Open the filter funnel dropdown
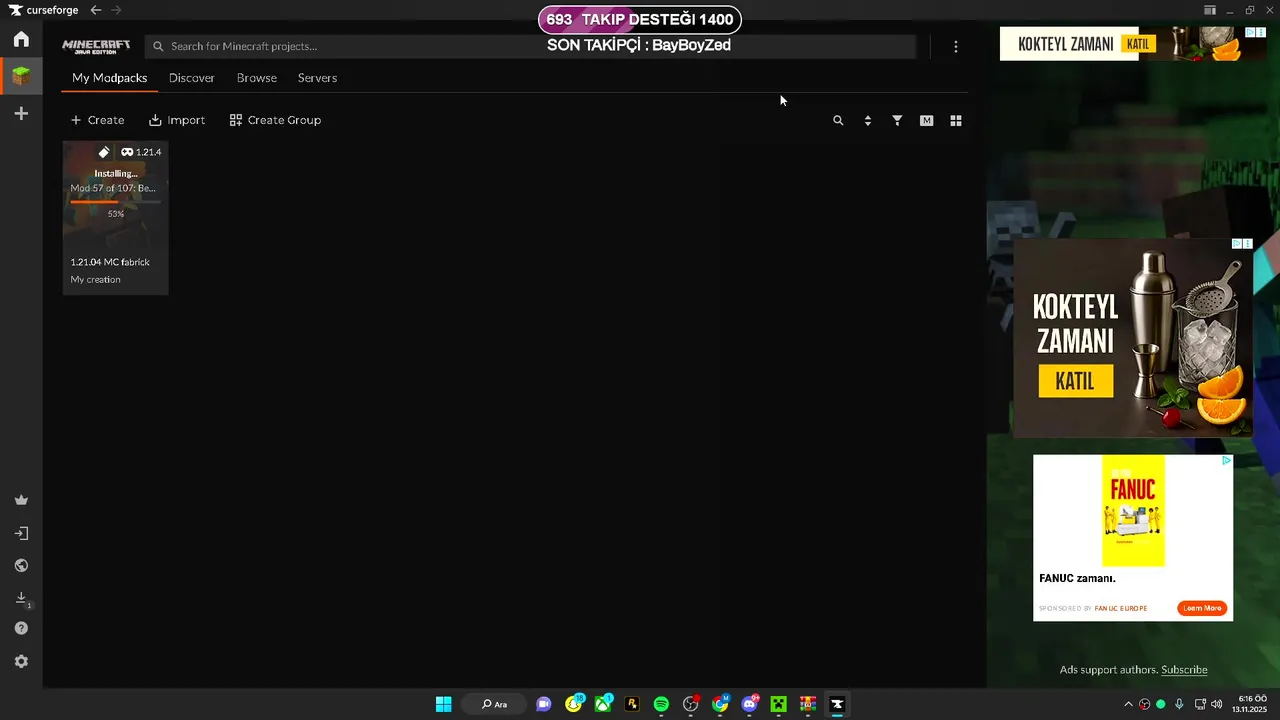The image size is (1280, 720). click(x=897, y=120)
